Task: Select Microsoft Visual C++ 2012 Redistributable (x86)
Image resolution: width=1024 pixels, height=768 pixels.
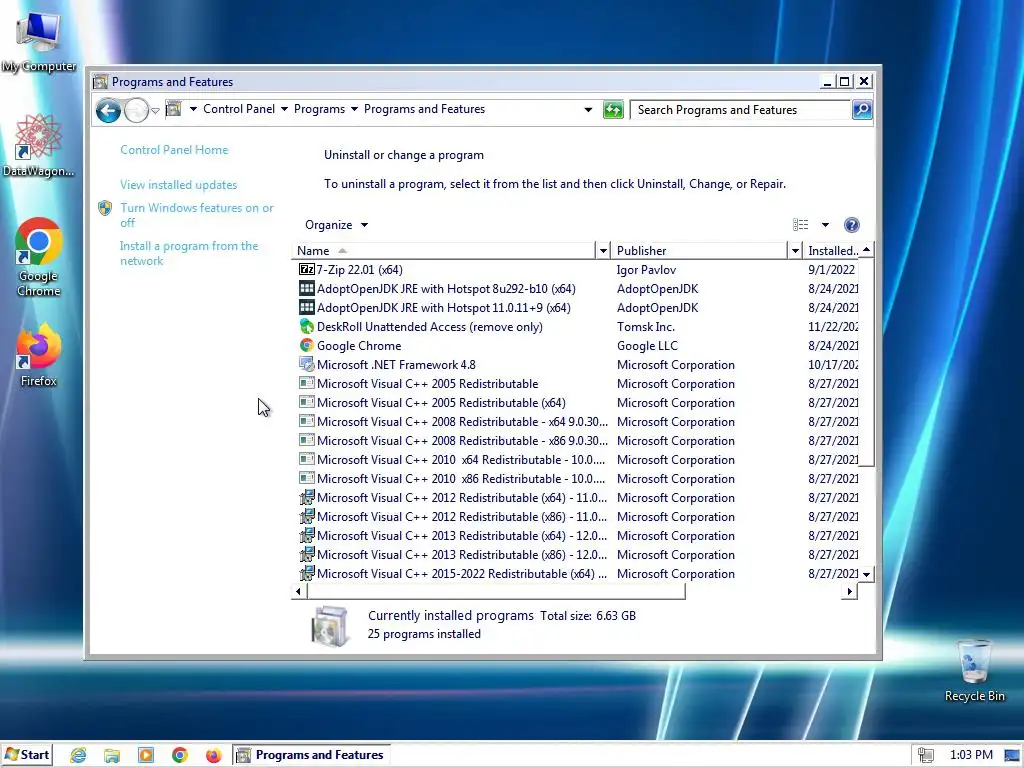Action: 575,516
